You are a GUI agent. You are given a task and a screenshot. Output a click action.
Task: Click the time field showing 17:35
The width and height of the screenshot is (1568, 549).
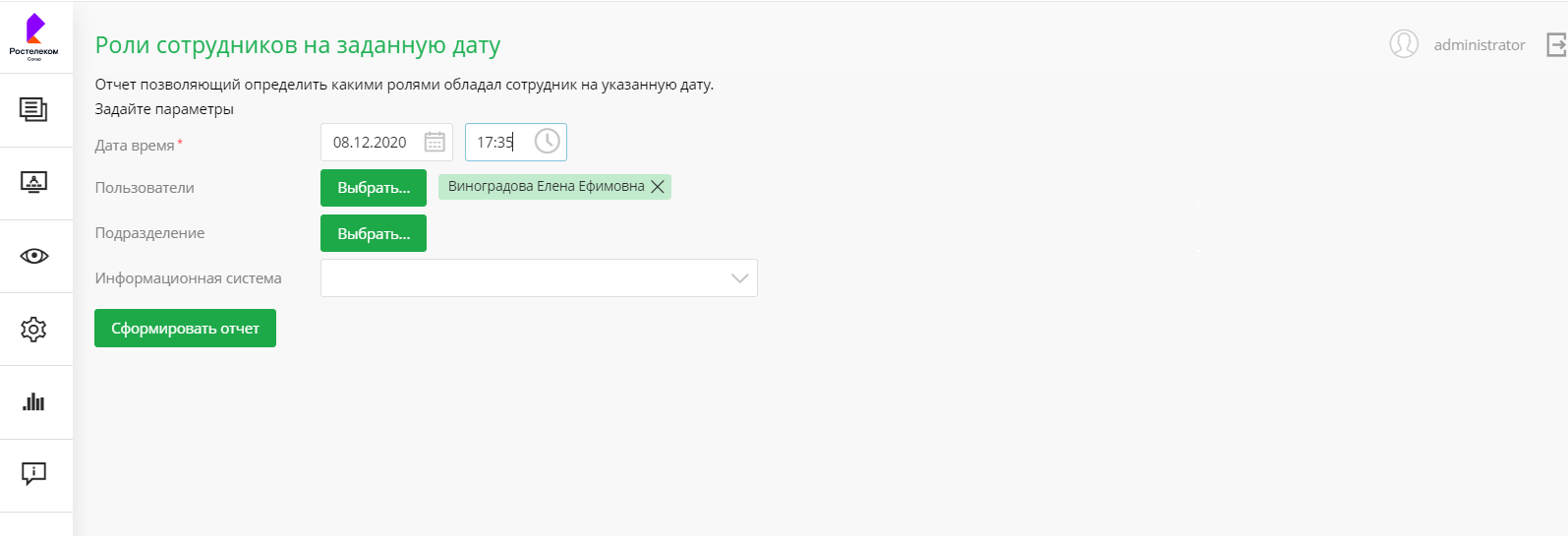tap(495, 143)
